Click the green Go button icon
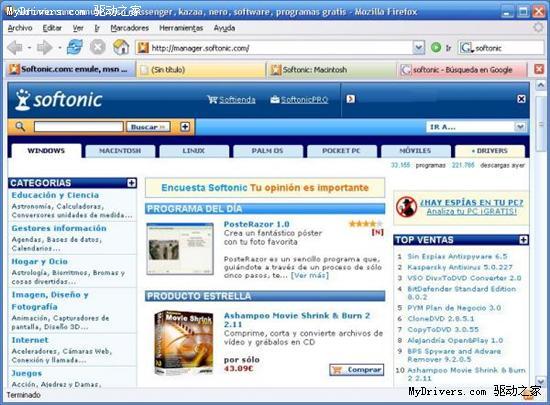Screen dimensions: 550x405 point(436,47)
